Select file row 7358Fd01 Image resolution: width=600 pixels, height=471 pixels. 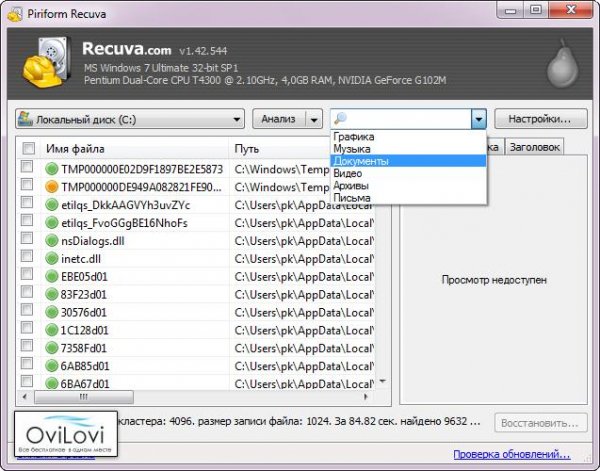[x=196, y=348]
